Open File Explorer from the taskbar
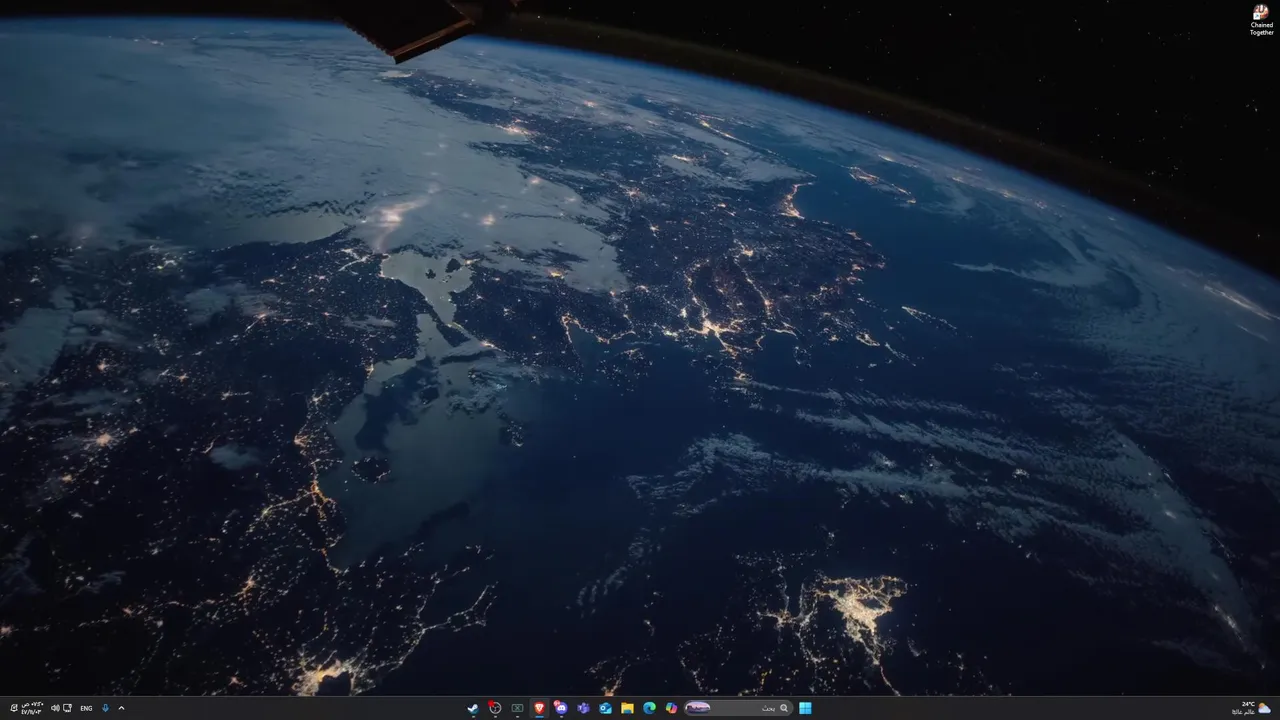This screenshot has width=1280, height=720. 627,708
